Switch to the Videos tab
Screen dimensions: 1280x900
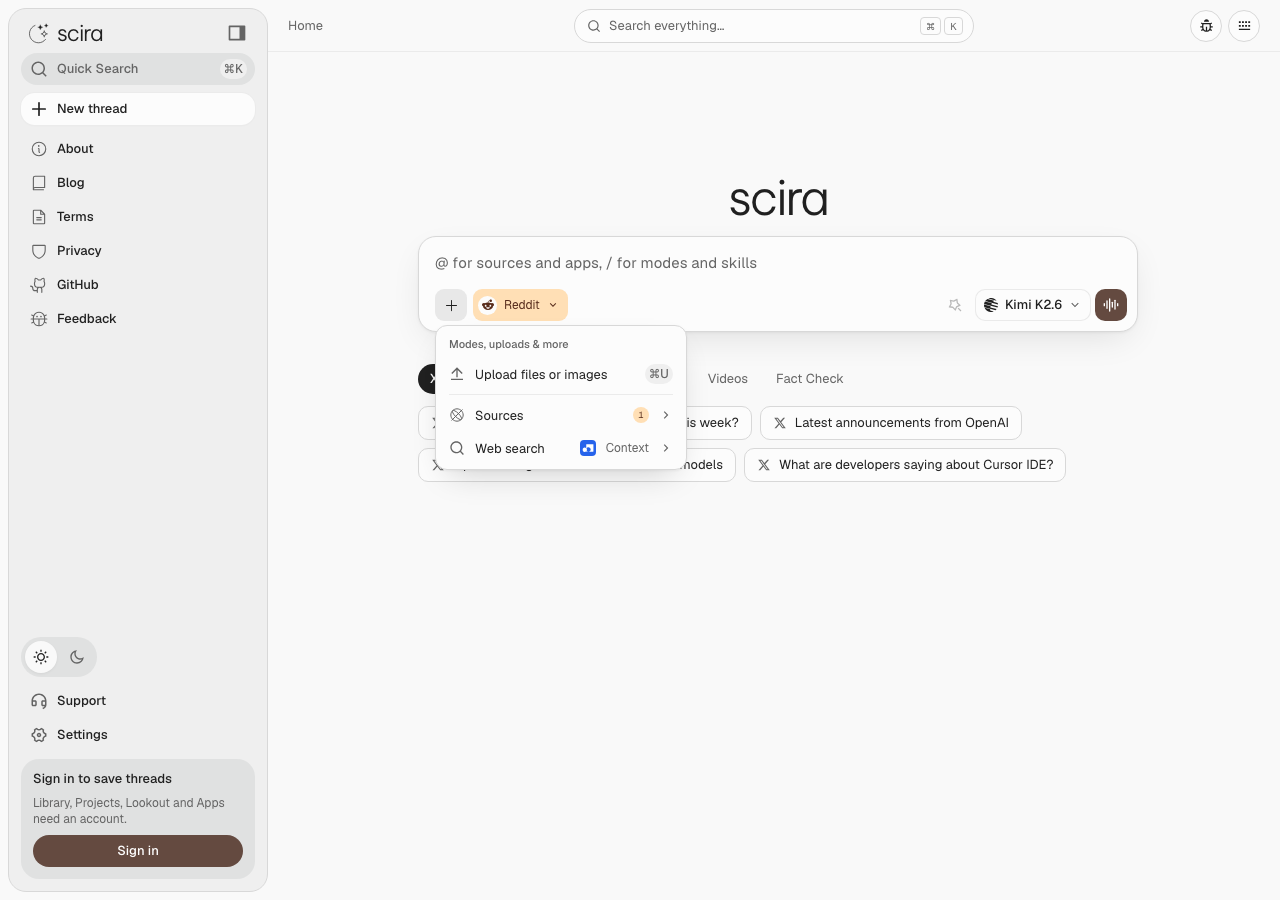tap(728, 379)
